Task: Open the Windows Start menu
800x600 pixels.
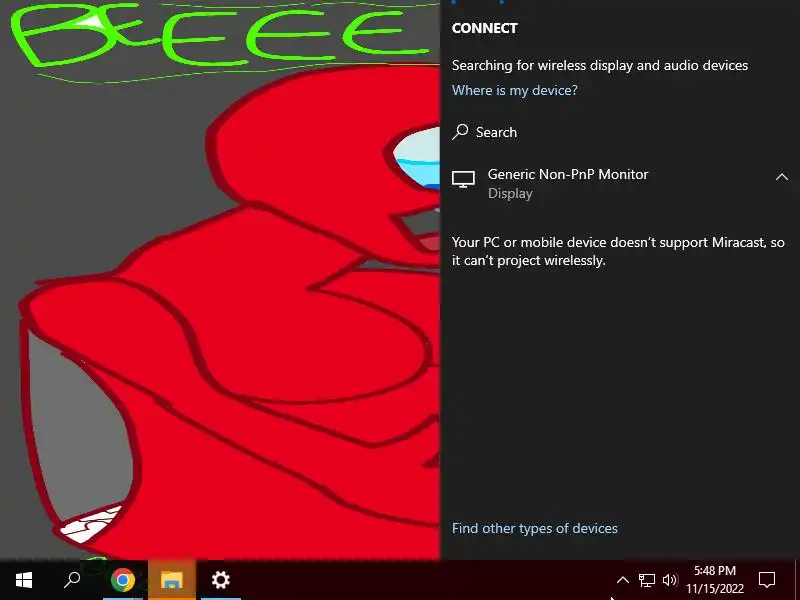Action: (24, 580)
